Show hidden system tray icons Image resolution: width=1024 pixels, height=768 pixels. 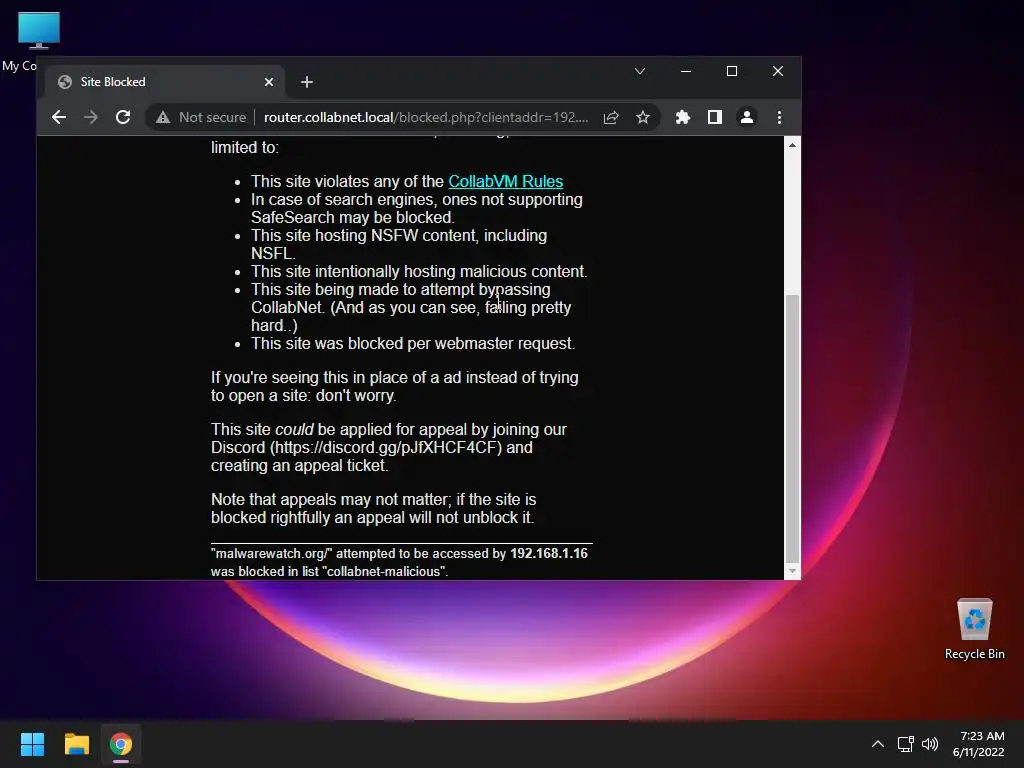pyautogui.click(x=878, y=744)
